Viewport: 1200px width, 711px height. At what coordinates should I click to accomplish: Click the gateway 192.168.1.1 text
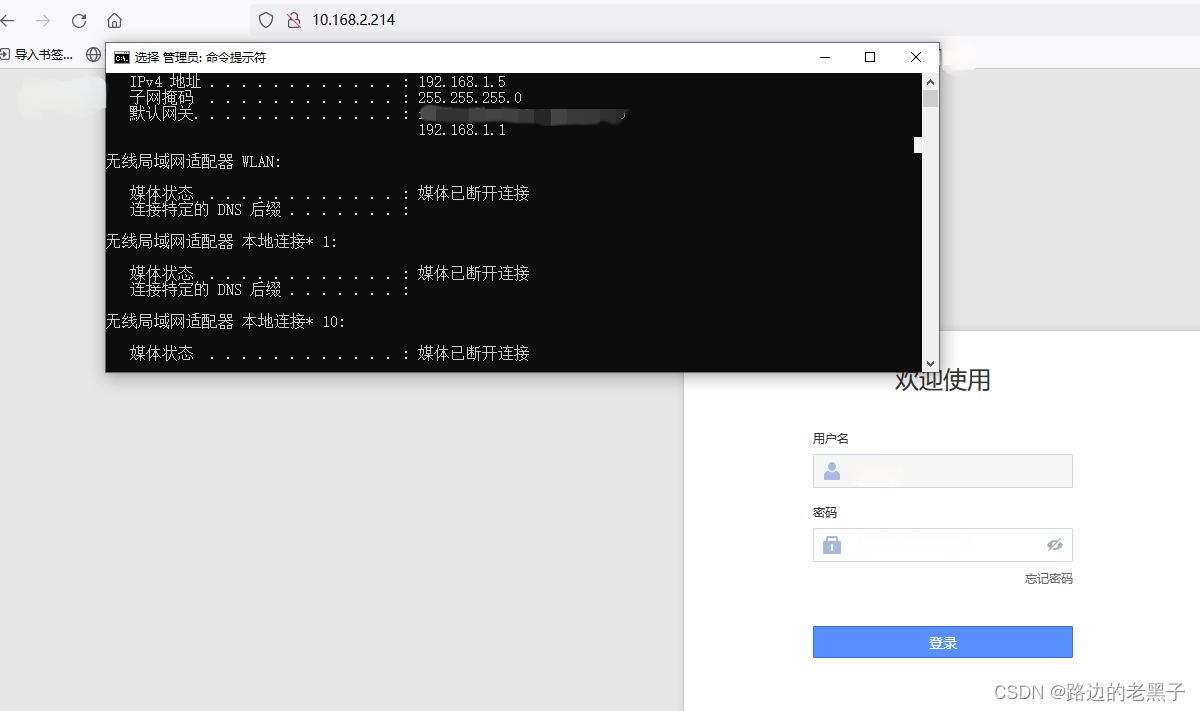pyautogui.click(x=462, y=130)
